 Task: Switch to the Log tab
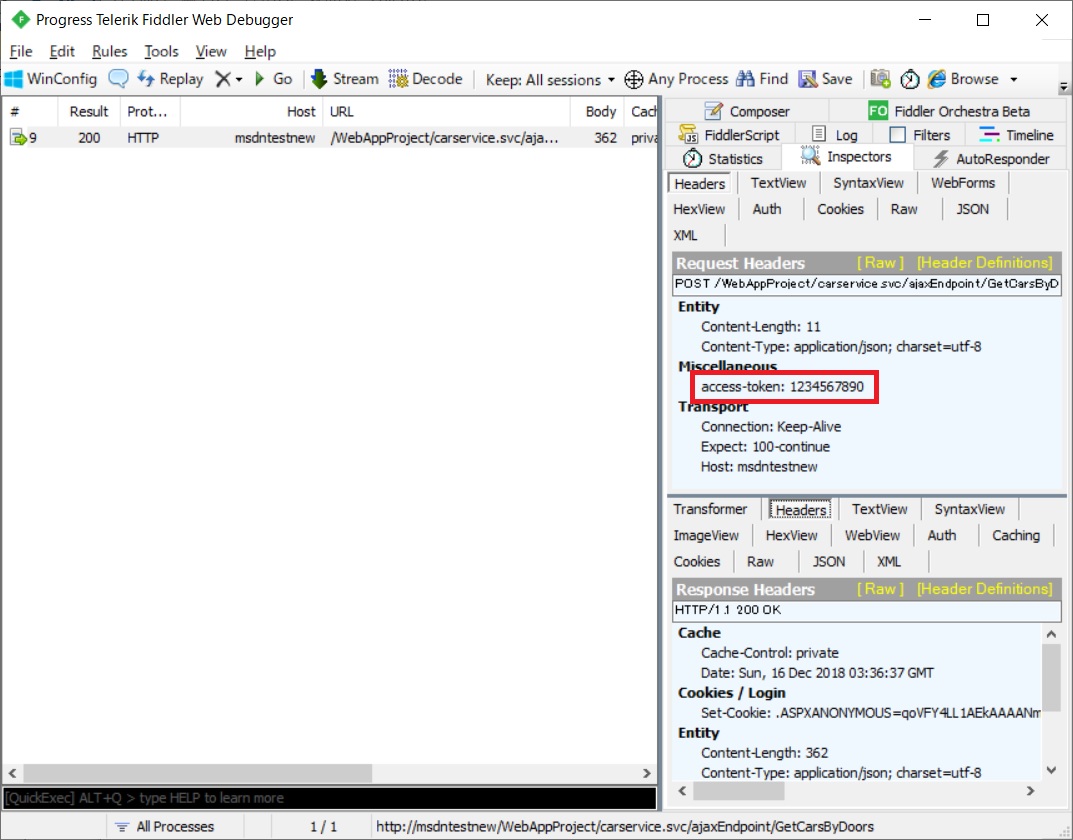(834, 135)
